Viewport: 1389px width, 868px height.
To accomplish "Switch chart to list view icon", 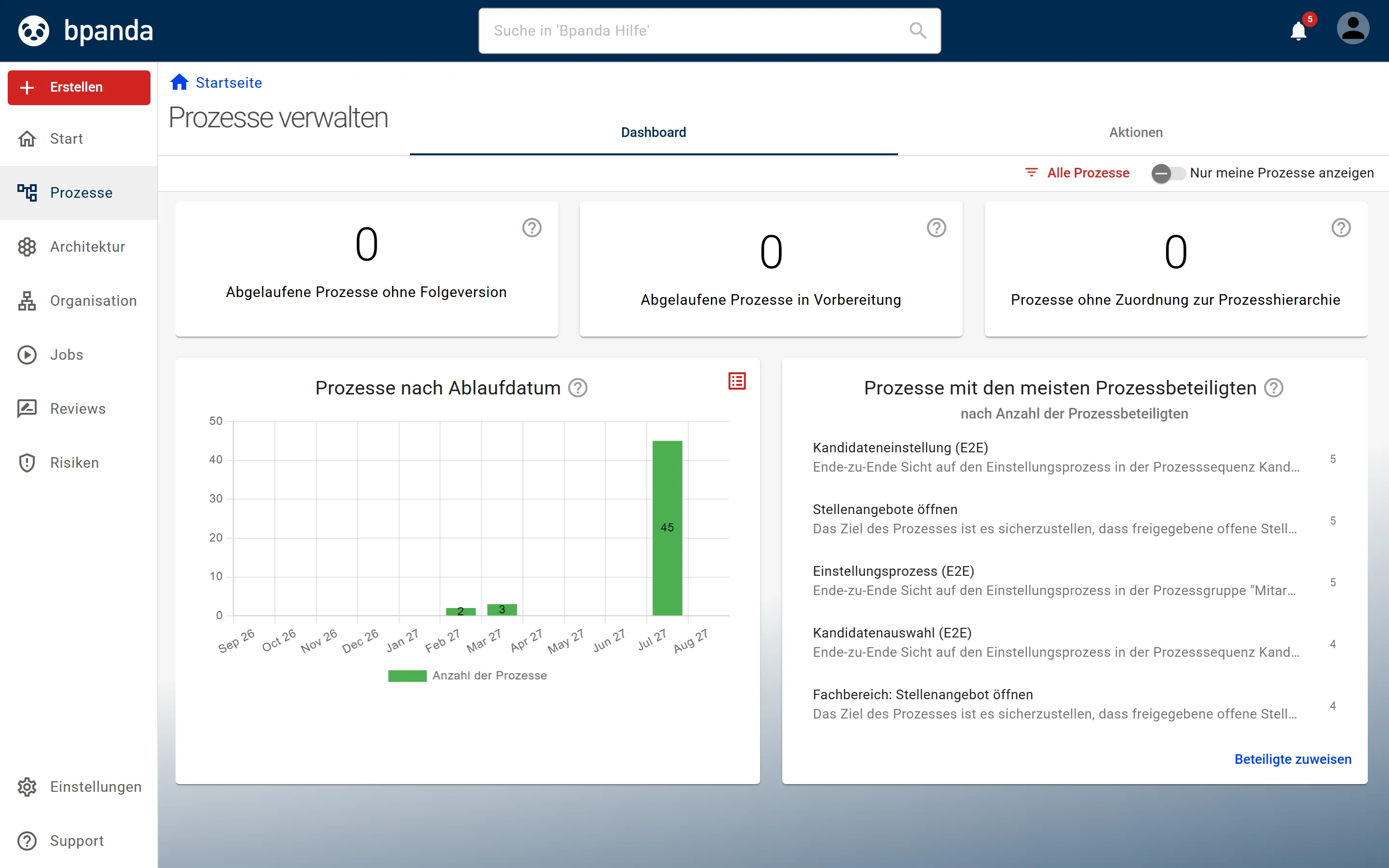I will click(737, 381).
